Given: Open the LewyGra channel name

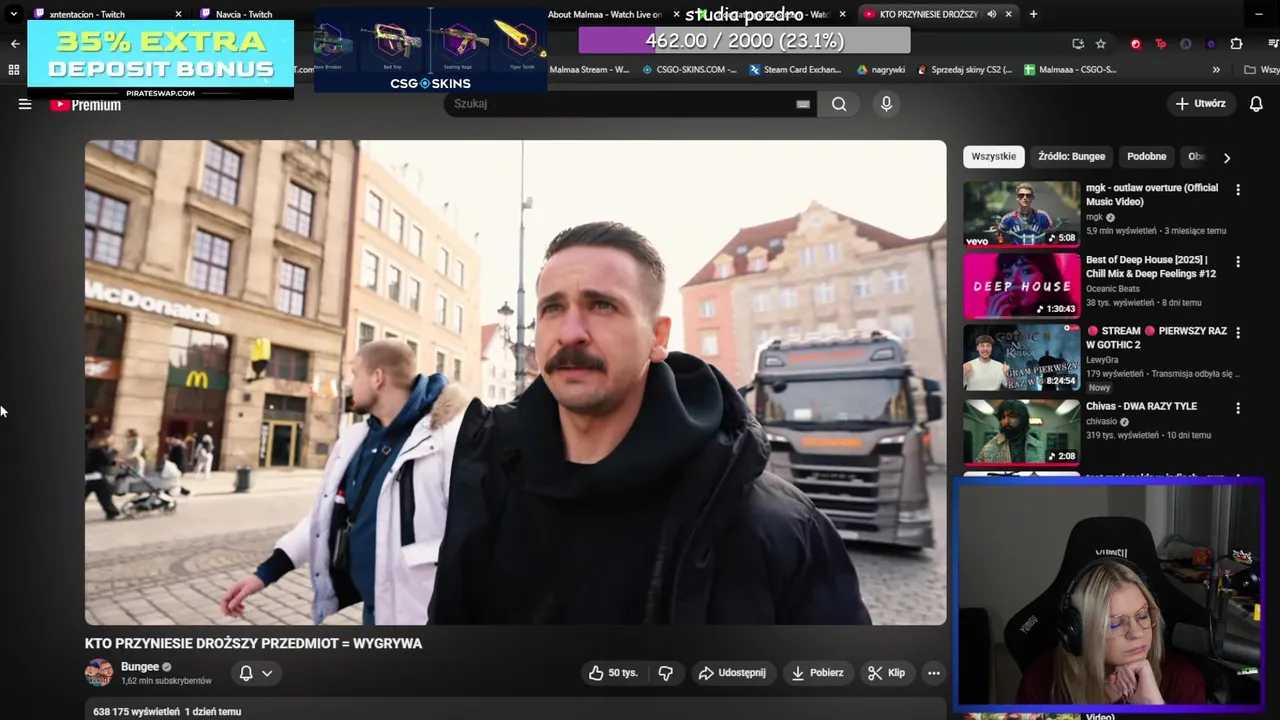Looking at the screenshot, I should [x=1102, y=360].
